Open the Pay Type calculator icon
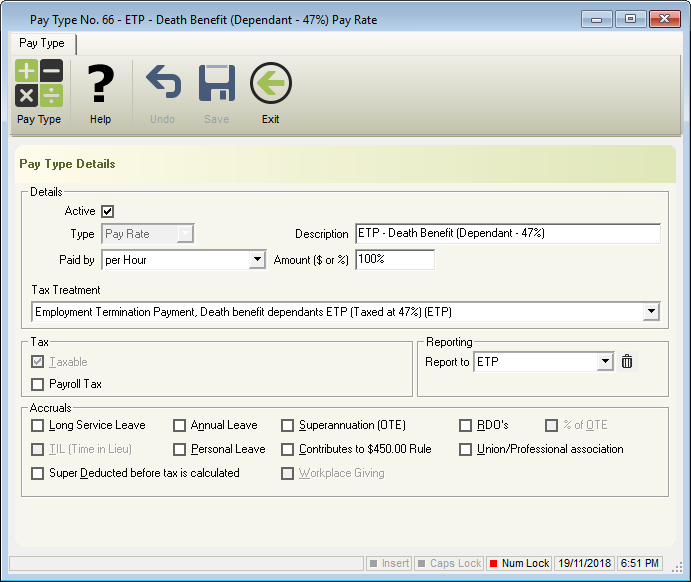This screenshot has width=691, height=582. click(39, 83)
